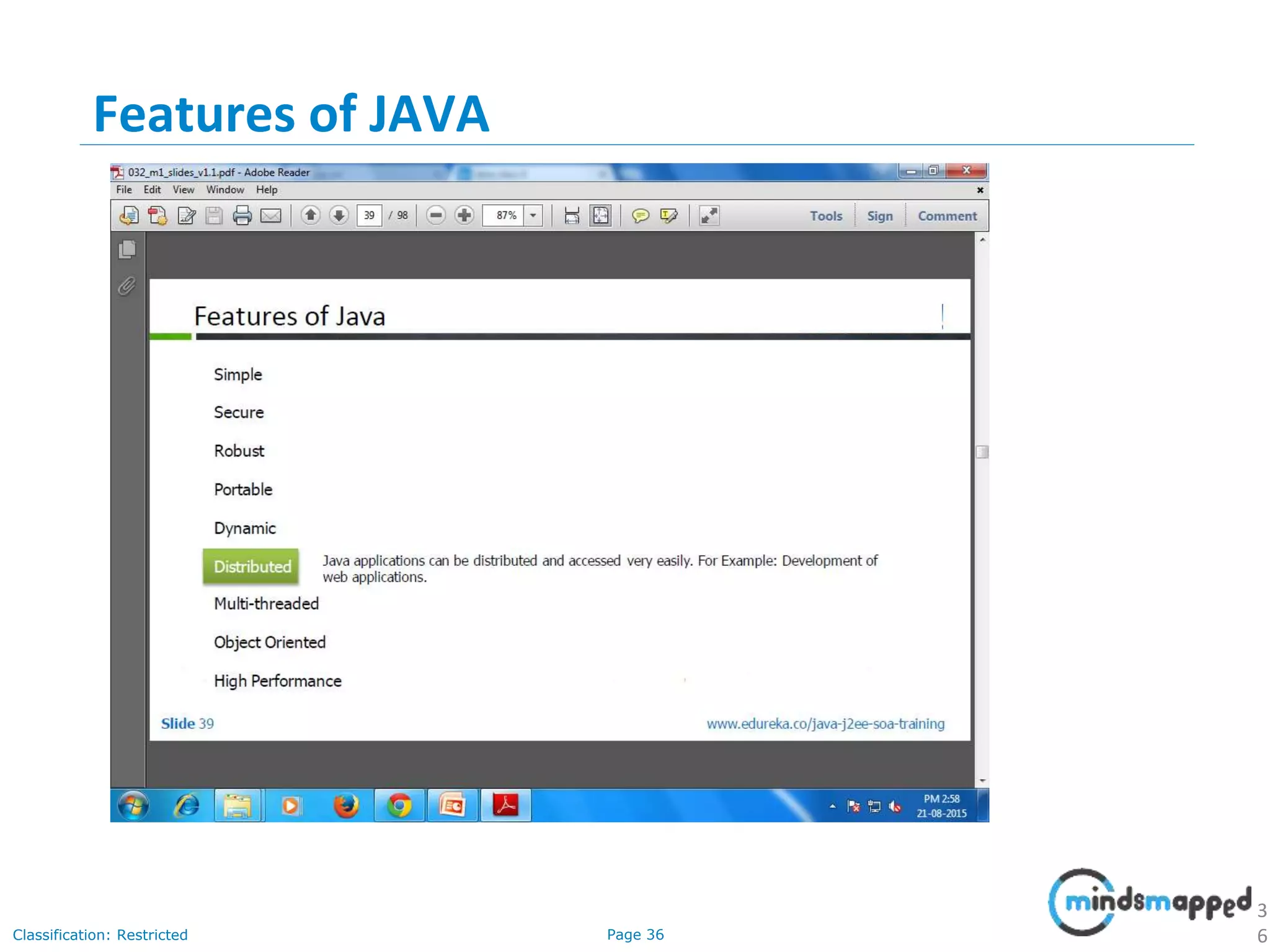Zoom out with minus button
This screenshot has width=1270, height=952.
(436, 215)
